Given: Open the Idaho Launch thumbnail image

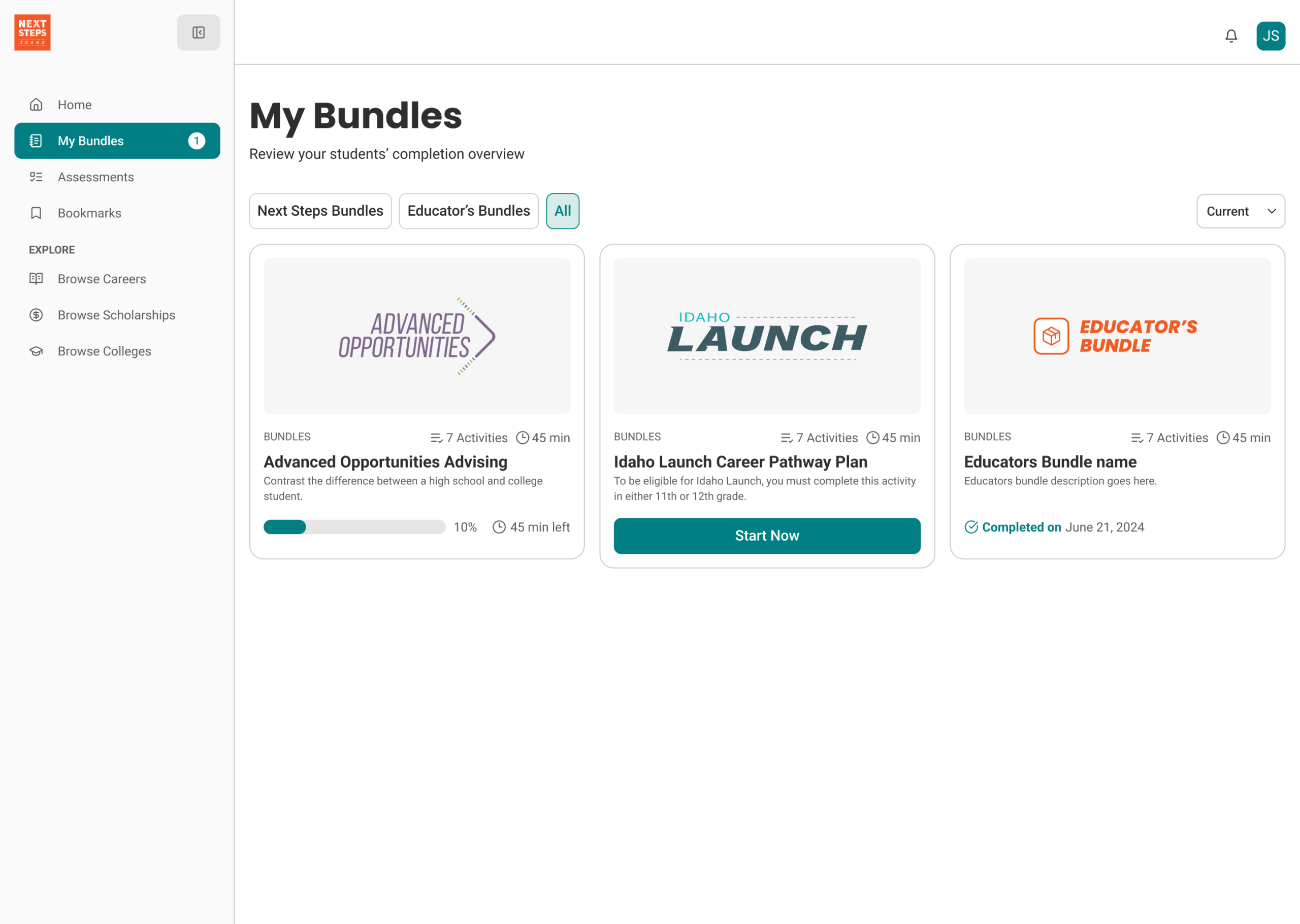Looking at the screenshot, I should coord(766,336).
